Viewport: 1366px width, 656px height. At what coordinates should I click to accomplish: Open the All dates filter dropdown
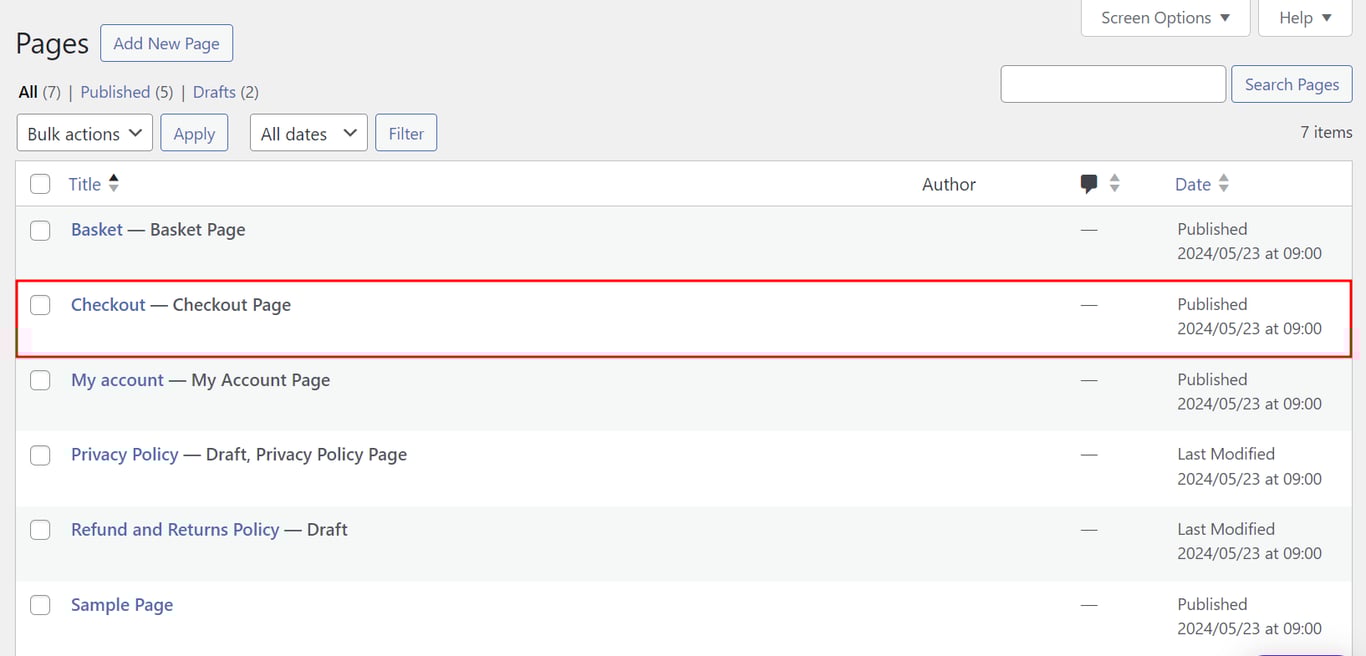(308, 132)
